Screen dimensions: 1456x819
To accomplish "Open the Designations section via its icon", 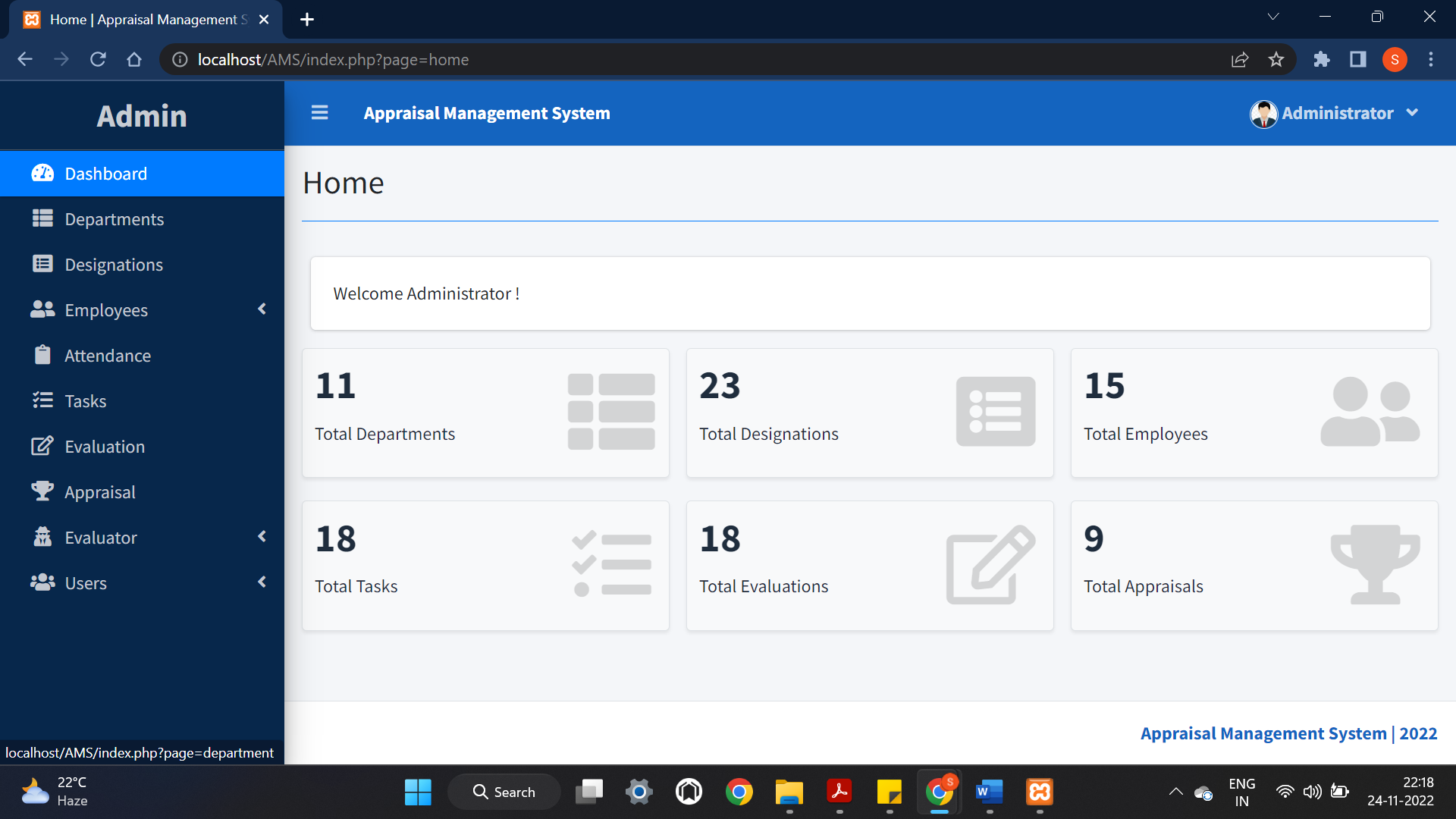I will [x=42, y=264].
